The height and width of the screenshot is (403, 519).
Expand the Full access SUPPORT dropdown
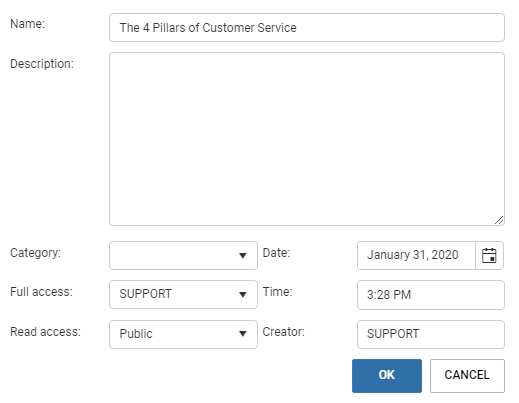pos(183,294)
